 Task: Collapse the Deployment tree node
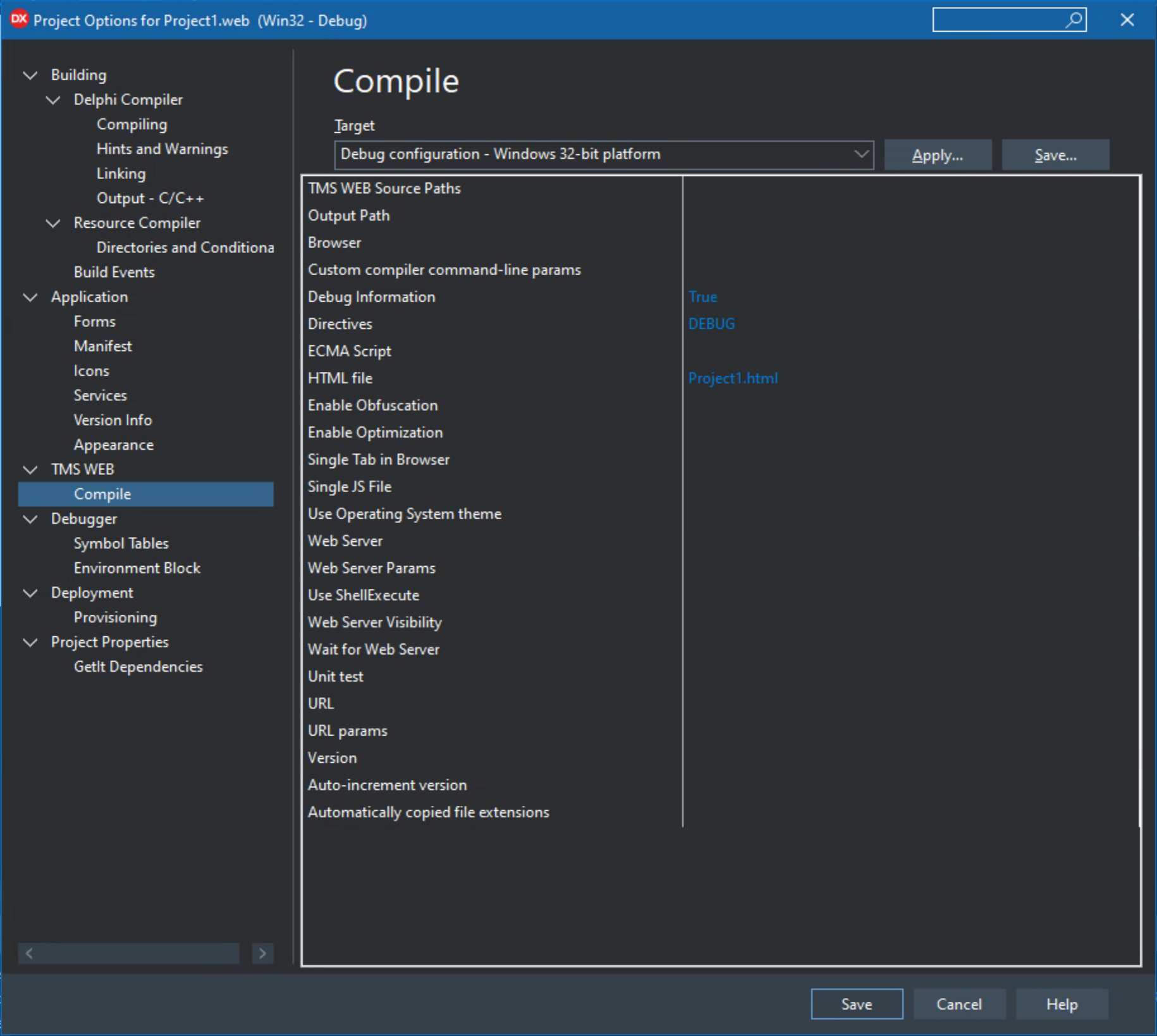coord(30,593)
